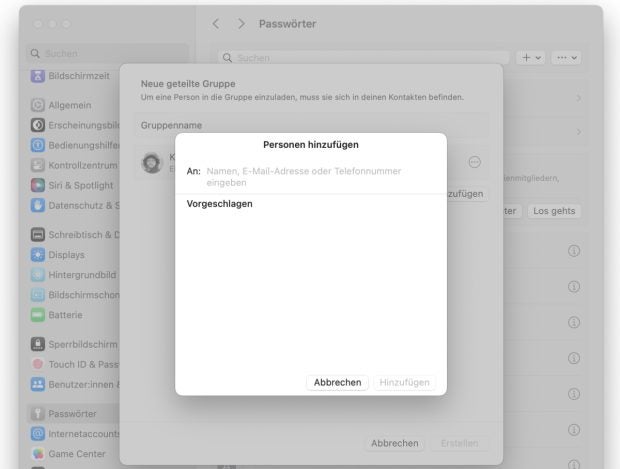Click Abbrechen in Personen hinzufügen dialog
620x469 pixels.
337,383
